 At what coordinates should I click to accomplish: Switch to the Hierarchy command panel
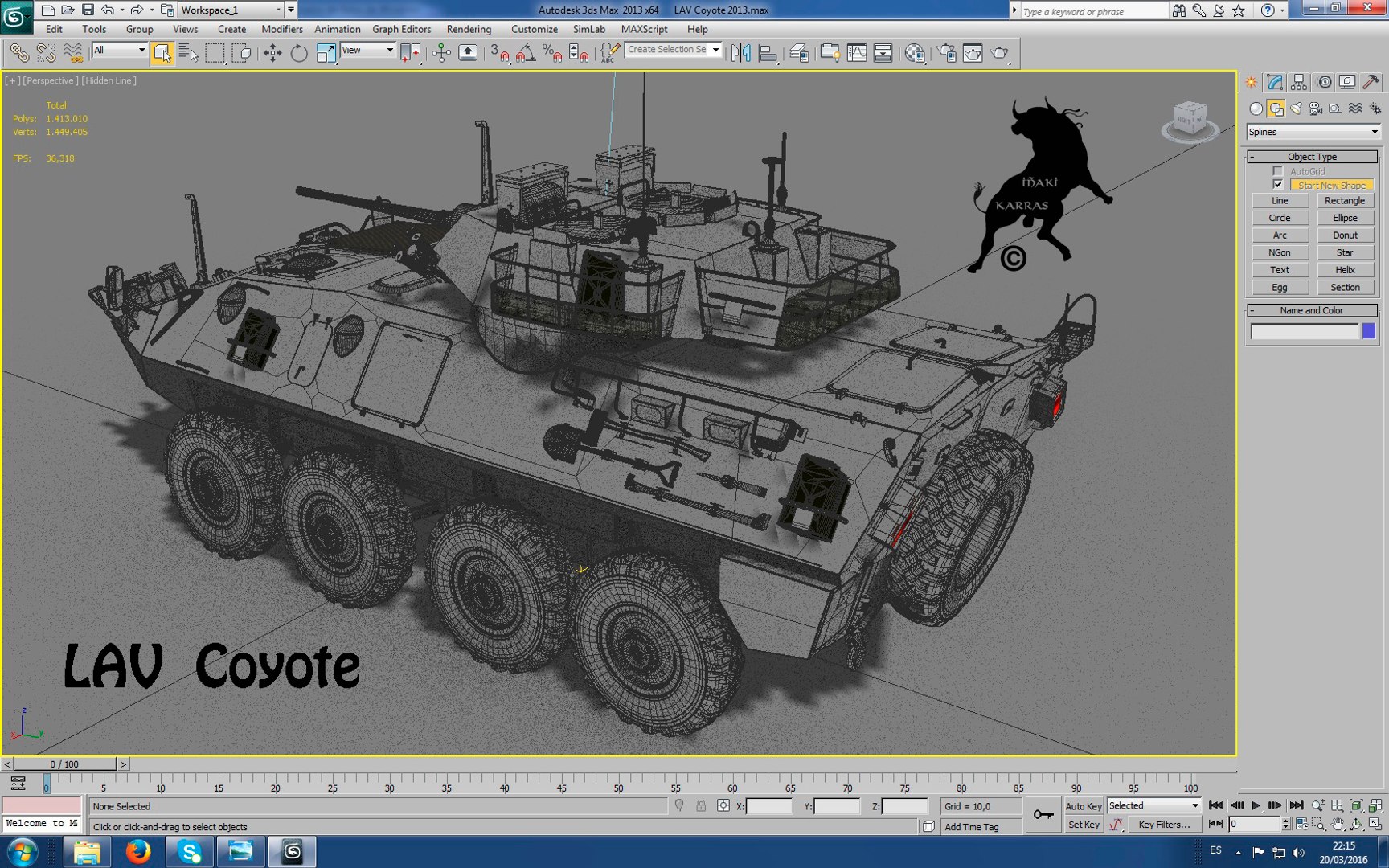coord(1299,82)
